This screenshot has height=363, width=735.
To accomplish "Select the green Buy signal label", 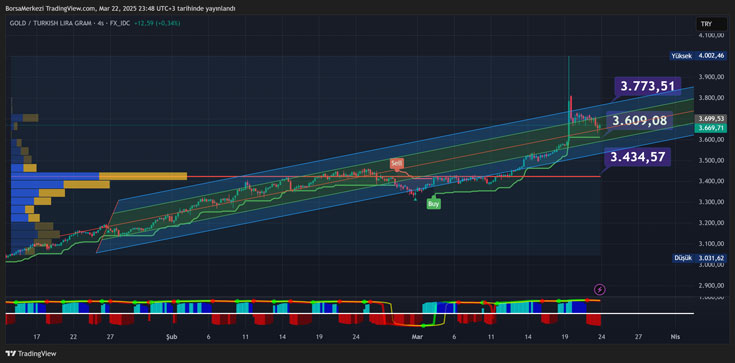I will tap(433, 204).
